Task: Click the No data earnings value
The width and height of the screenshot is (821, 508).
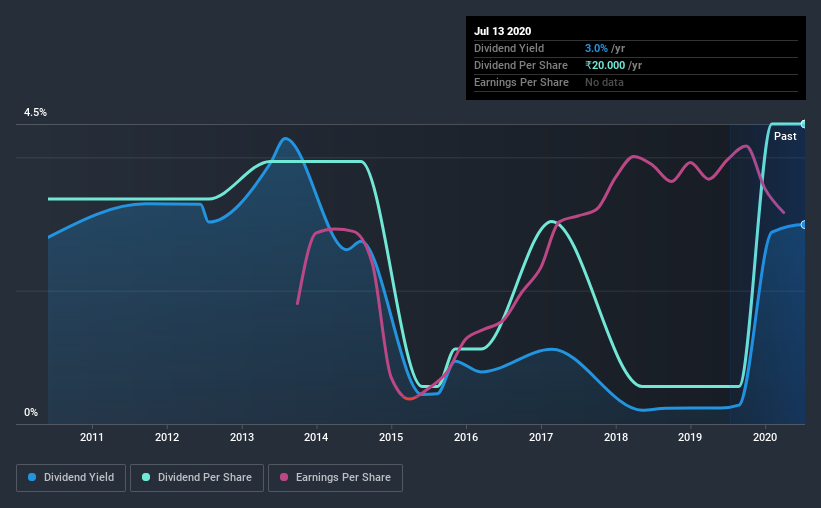Action: 604,82
